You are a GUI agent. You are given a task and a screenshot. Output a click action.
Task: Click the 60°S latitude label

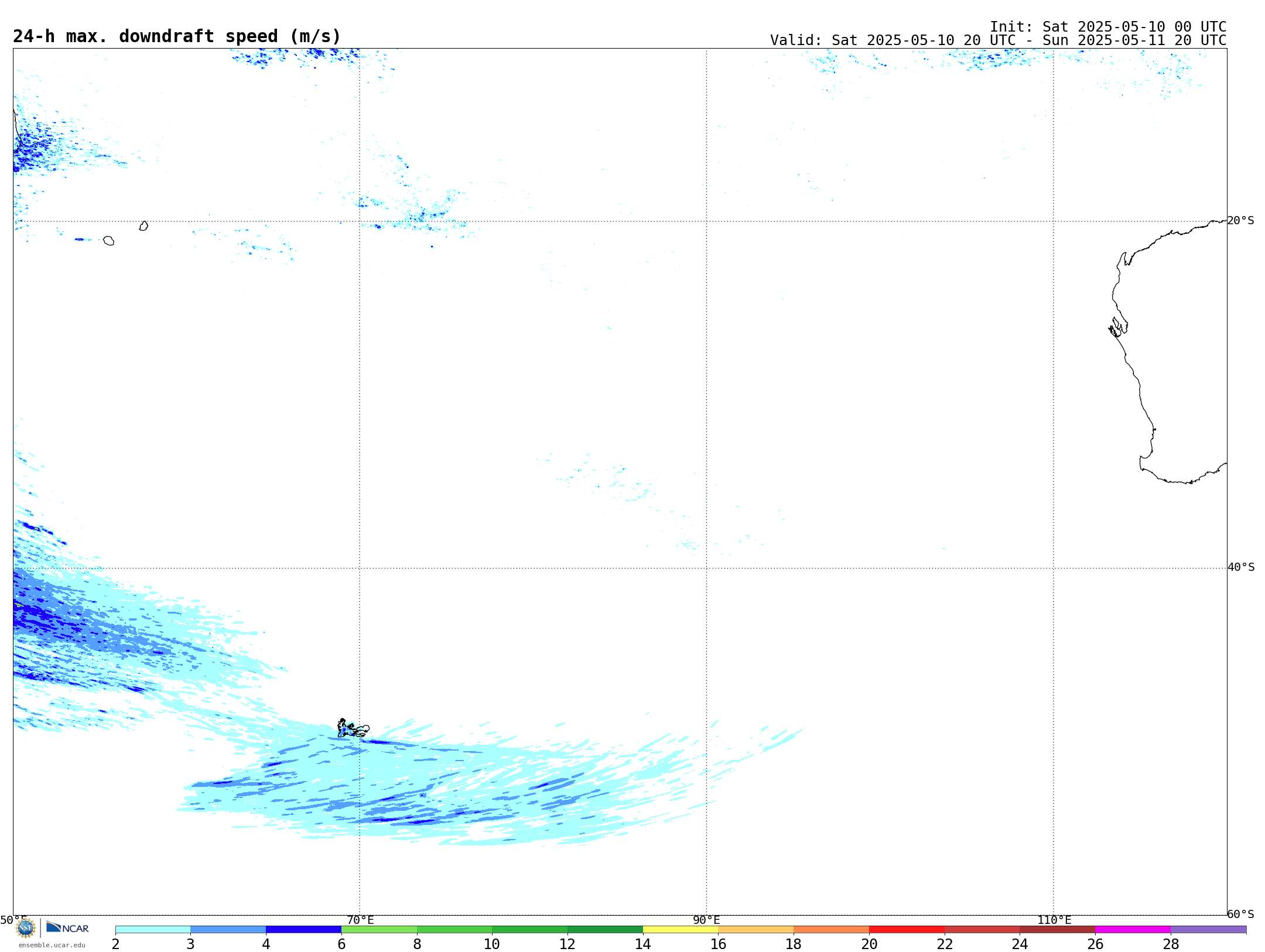pos(1240,914)
